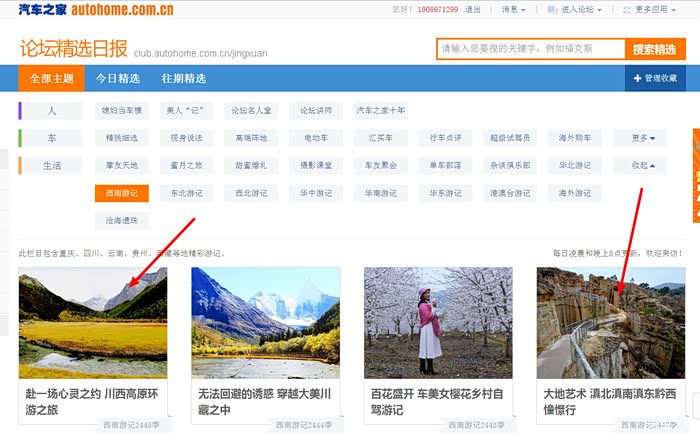Viewport: 700px width, 435px height.
Task: Select the 生活 category label
Action: pyautogui.click(x=51, y=166)
